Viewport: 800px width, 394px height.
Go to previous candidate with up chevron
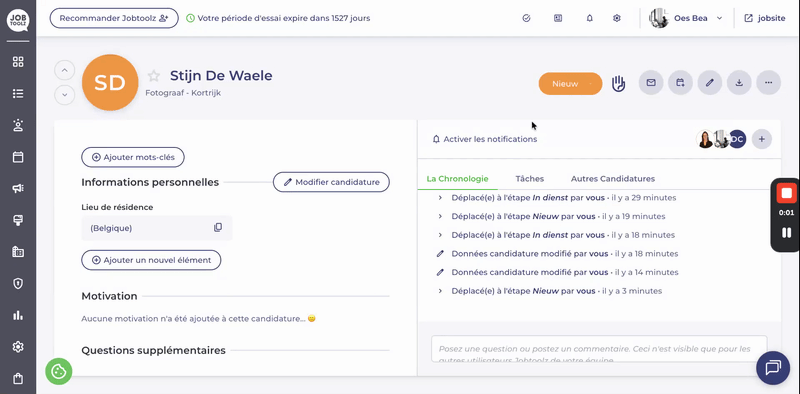click(65, 70)
